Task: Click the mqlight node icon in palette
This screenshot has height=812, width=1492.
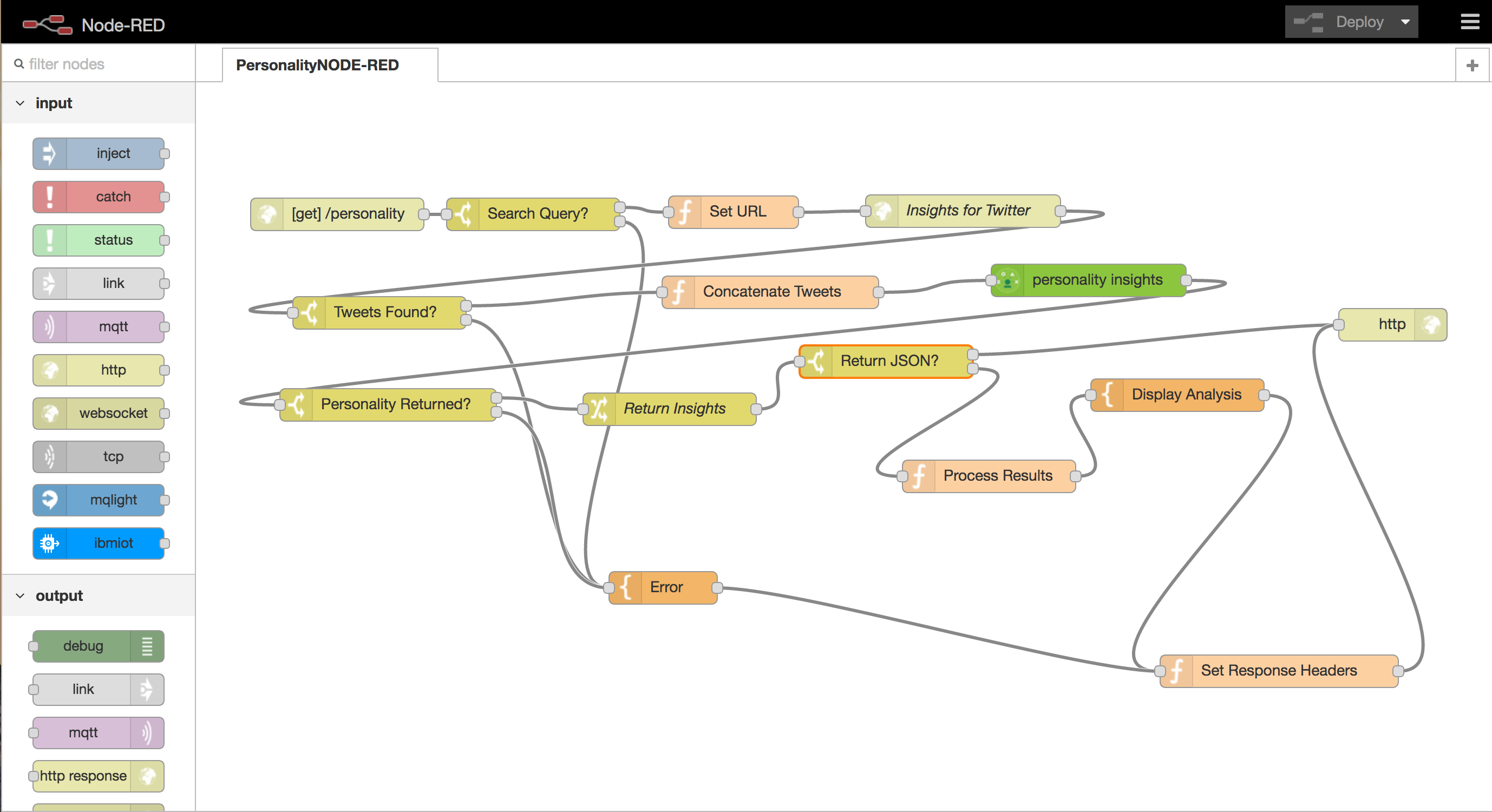Action: pos(50,500)
